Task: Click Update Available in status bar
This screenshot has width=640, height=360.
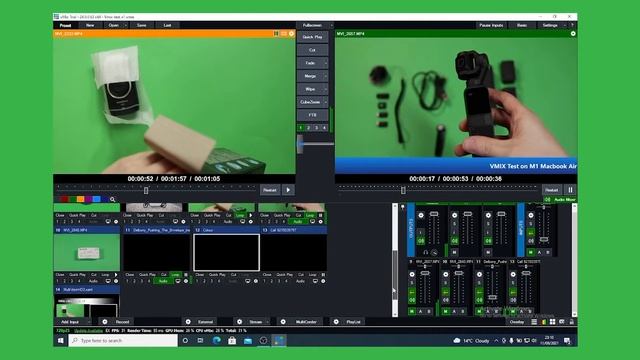Action: click(x=89, y=331)
